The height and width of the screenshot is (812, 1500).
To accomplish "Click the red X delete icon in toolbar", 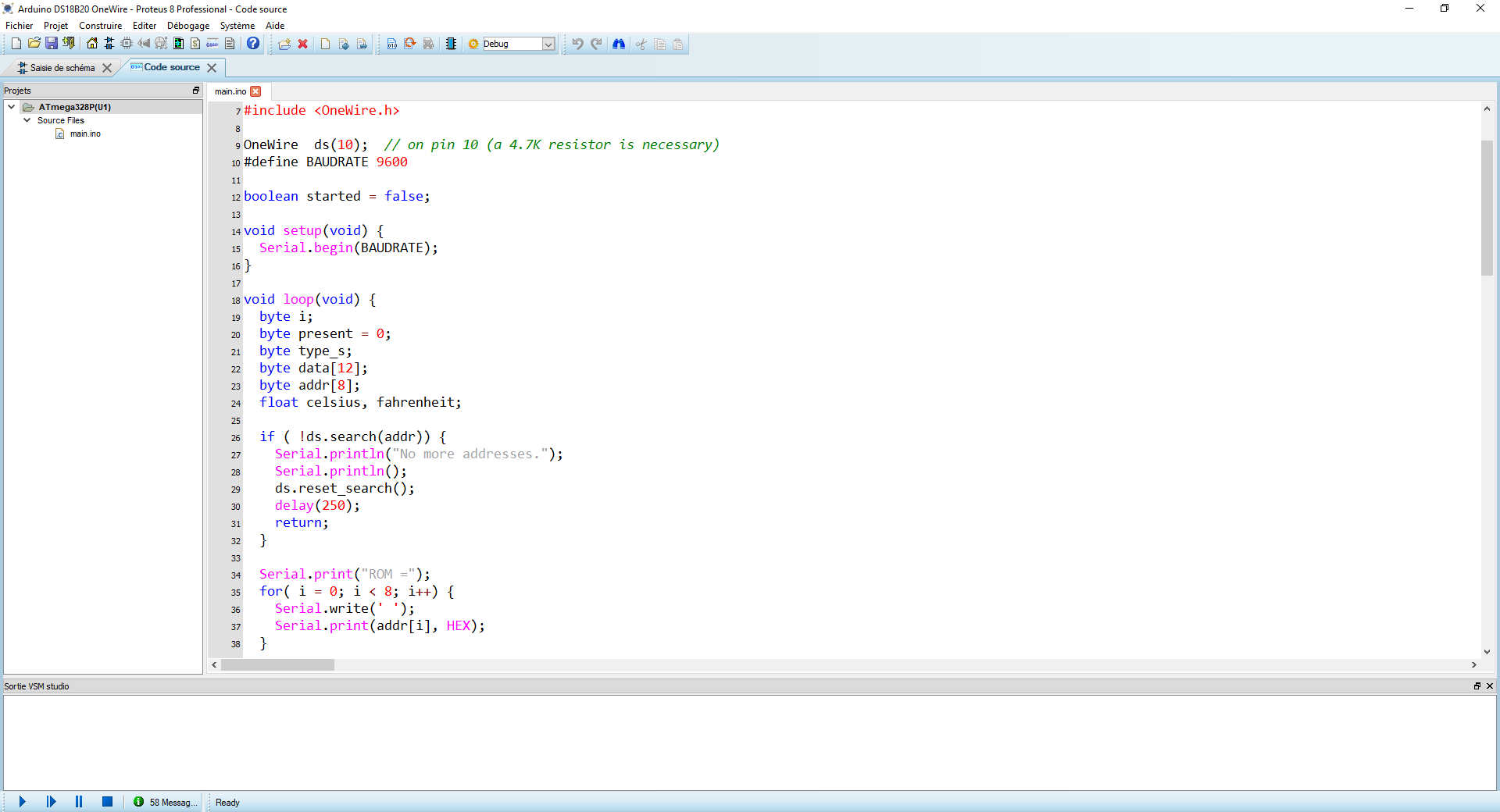I will tap(303, 44).
